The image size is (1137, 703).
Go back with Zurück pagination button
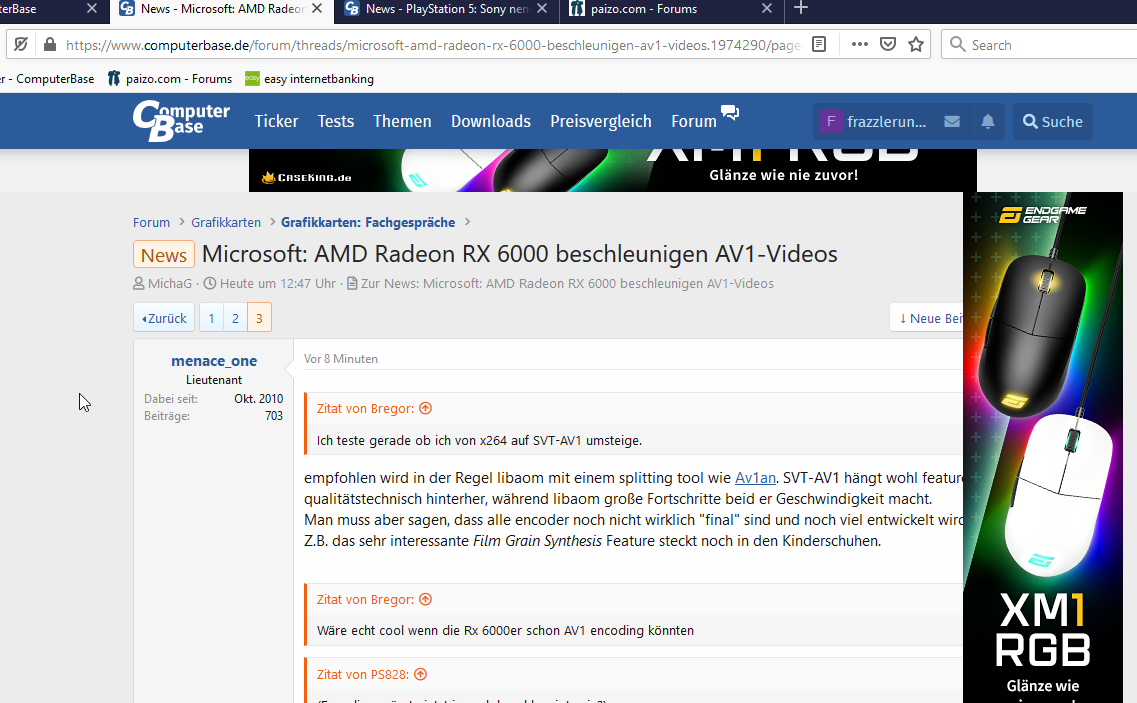(x=164, y=318)
